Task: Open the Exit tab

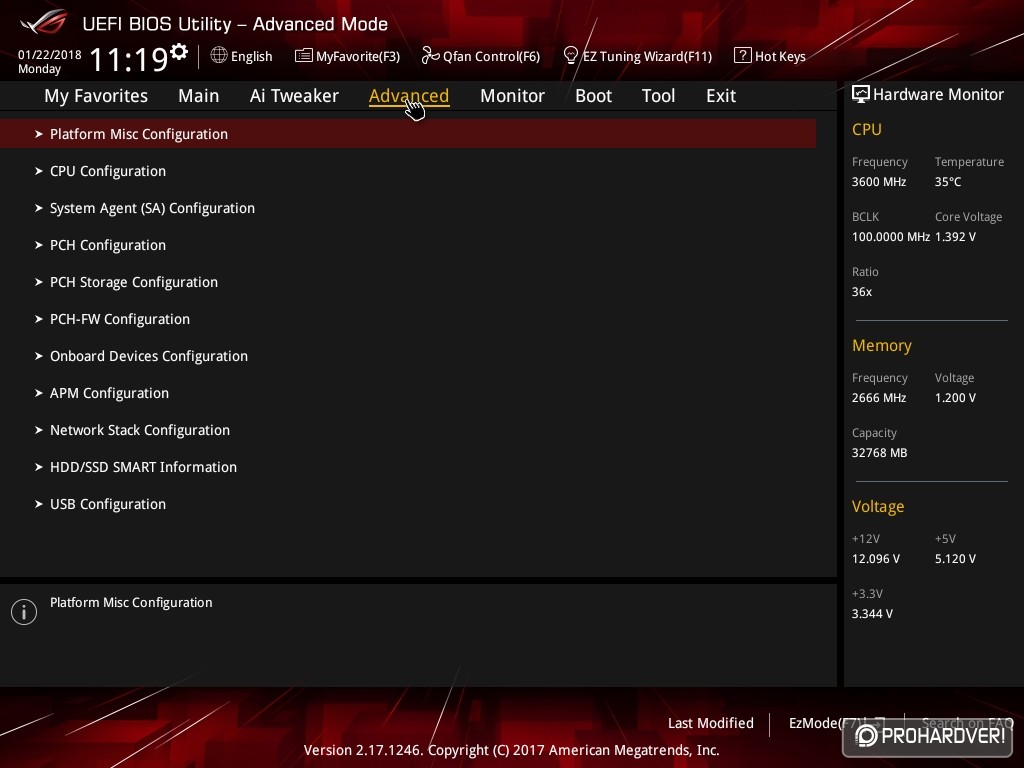Action: (721, 95)
